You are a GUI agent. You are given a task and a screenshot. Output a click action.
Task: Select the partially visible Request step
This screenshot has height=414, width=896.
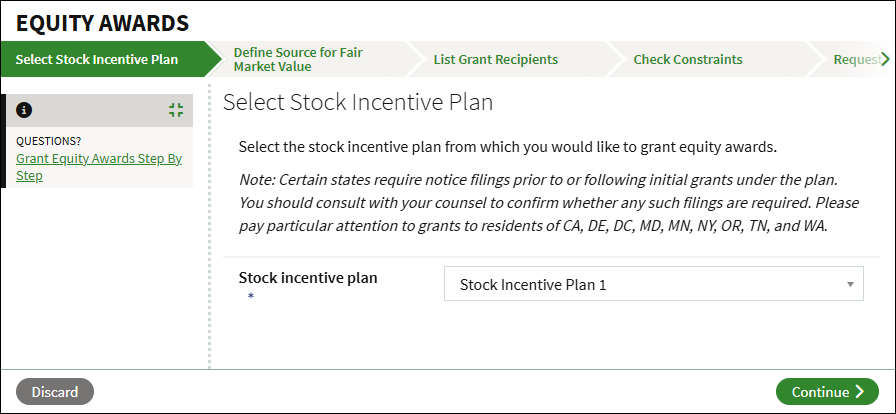coord(856,59)
